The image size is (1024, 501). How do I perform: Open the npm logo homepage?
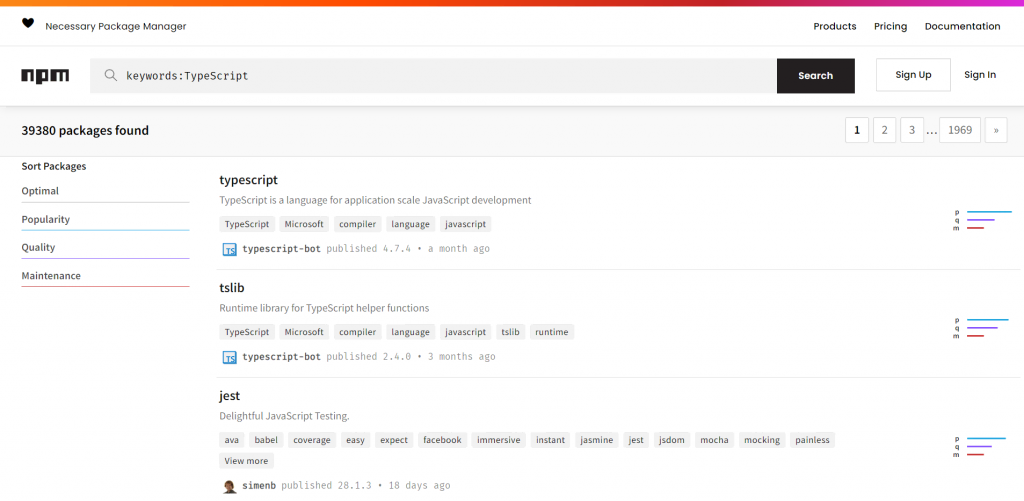[x=45, y=76]
